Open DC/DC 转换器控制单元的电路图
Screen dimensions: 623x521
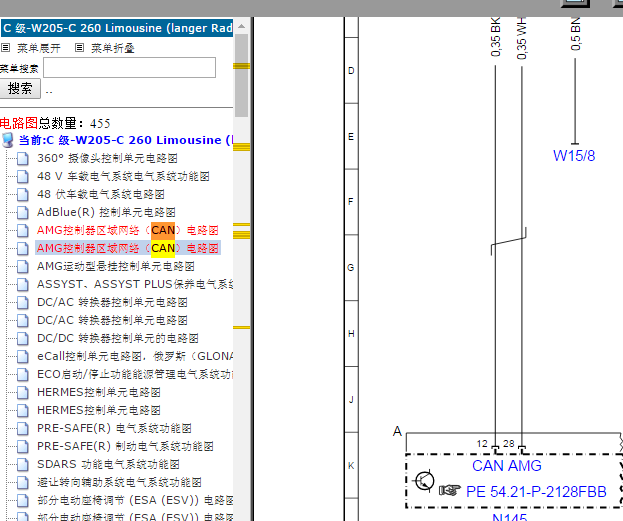[118, 338]
